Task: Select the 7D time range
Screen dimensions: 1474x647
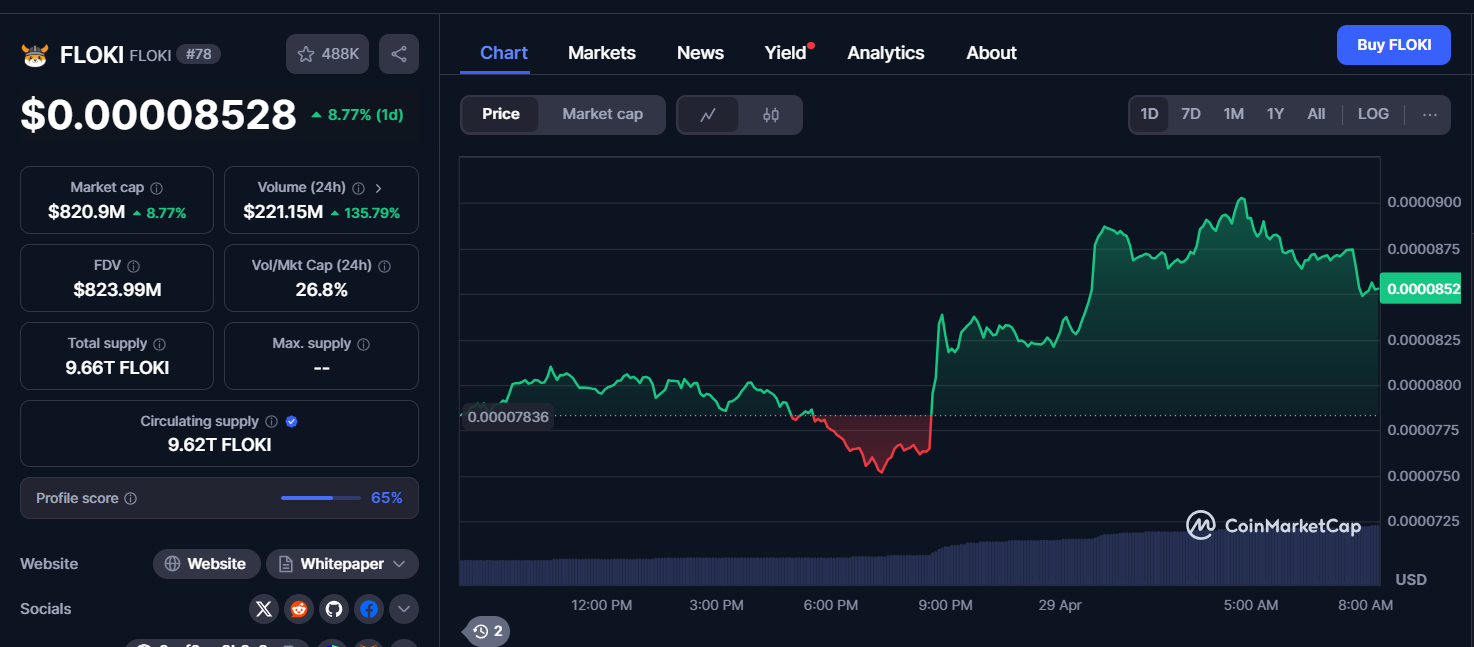Action: pos(1190,114)
